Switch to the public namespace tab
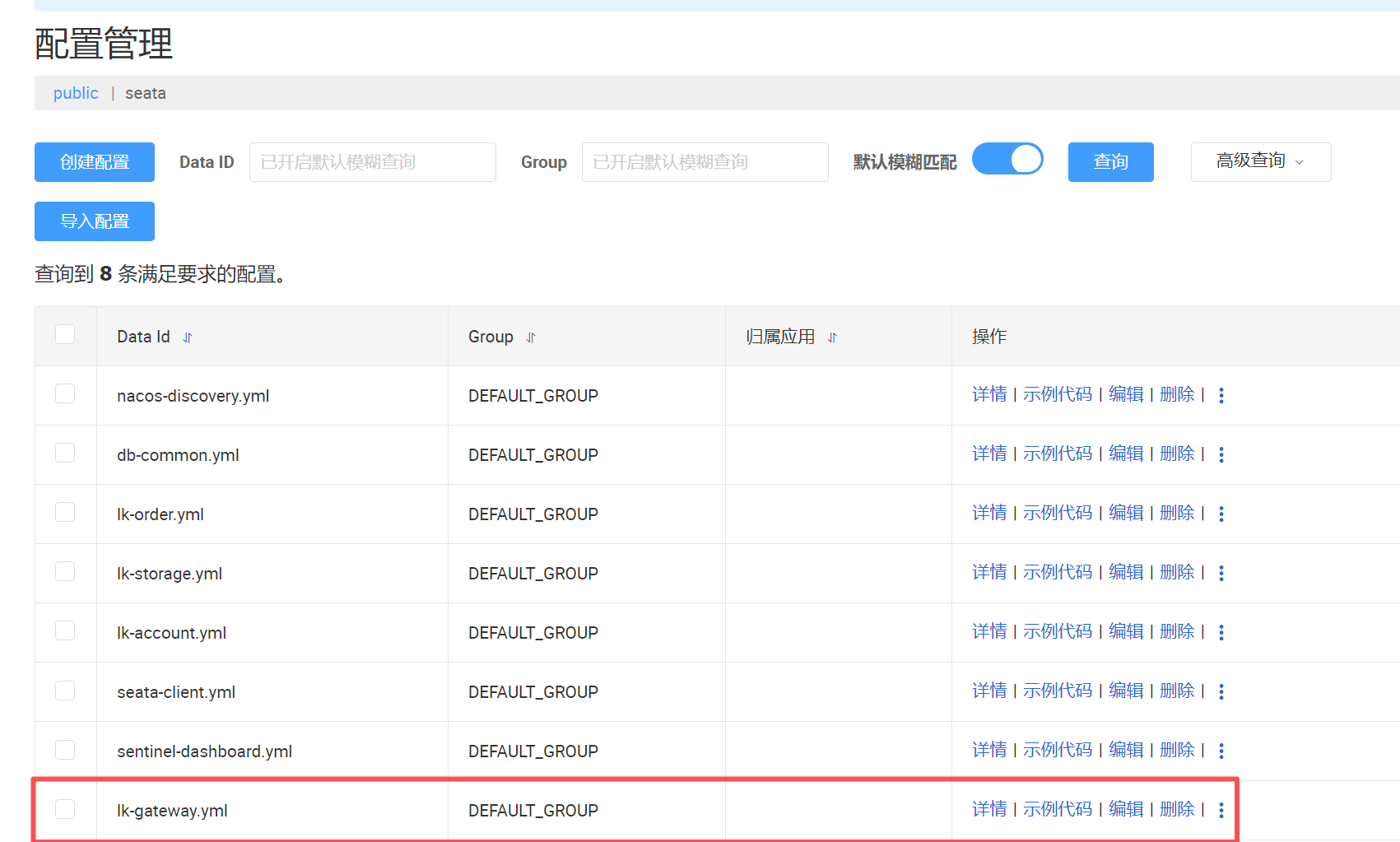 (76, 93)
